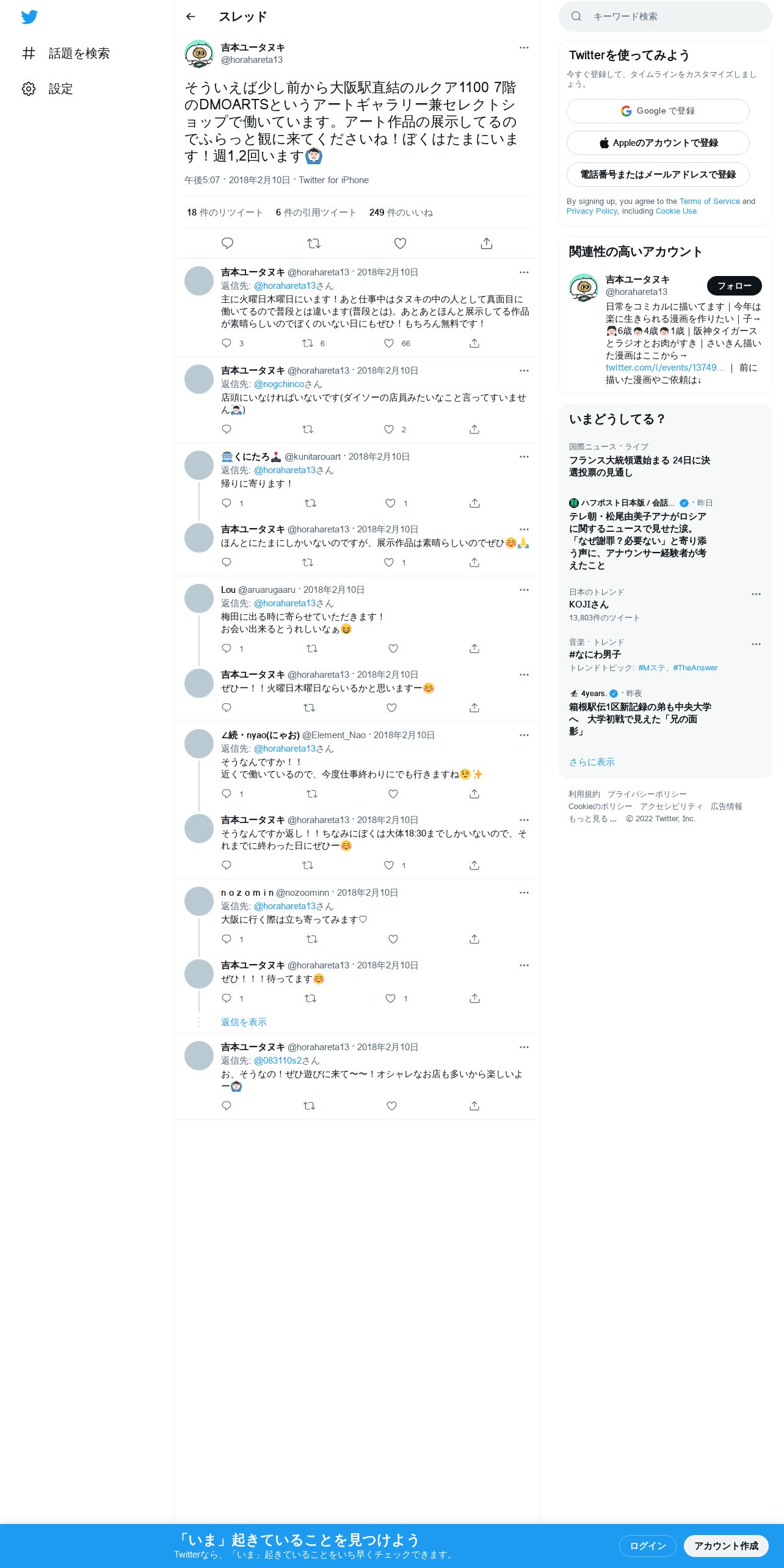Click the キーワード検索 search field
The image size is (784, 1568).
[666, 16]
